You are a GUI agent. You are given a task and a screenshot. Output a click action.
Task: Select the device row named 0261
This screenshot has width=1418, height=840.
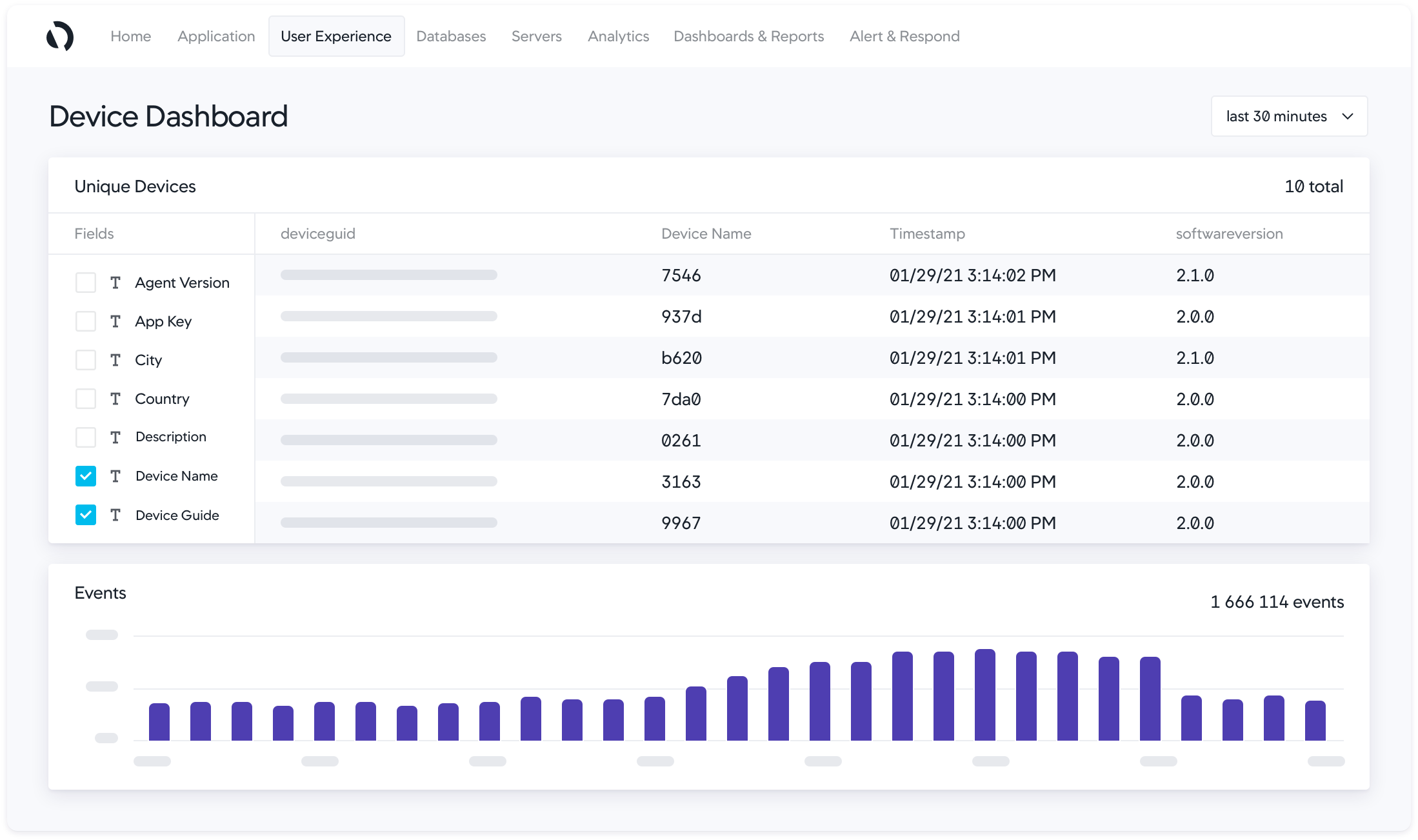(x=812, y=440)
